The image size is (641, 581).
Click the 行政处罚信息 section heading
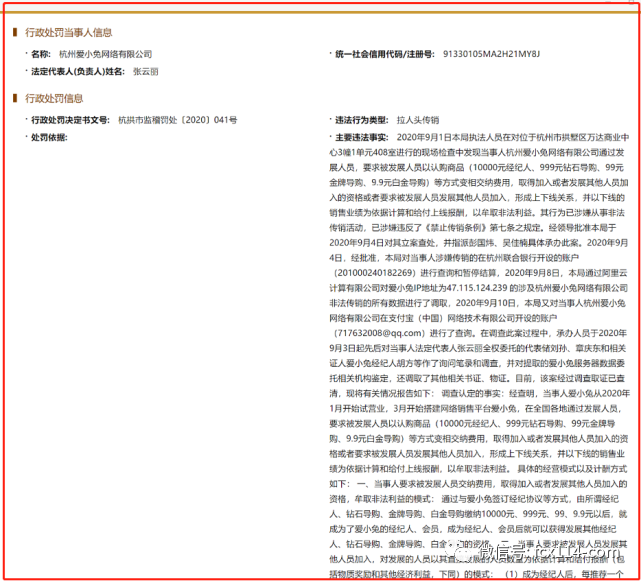pos(54,99)
